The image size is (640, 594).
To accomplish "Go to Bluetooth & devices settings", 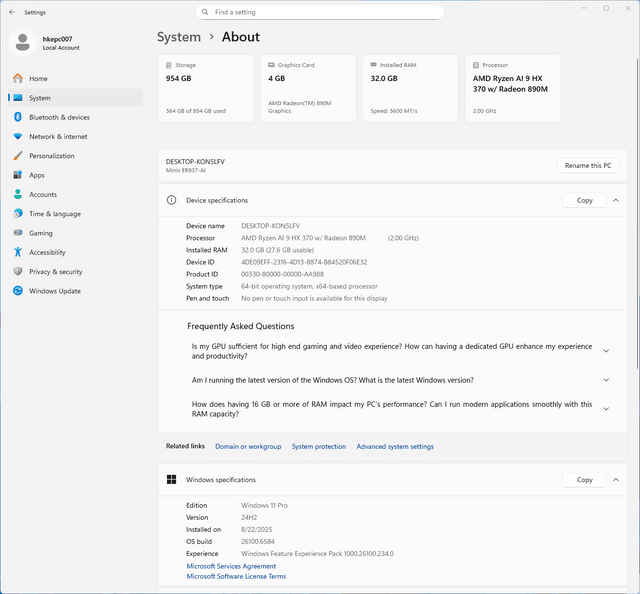I will 76,117.
